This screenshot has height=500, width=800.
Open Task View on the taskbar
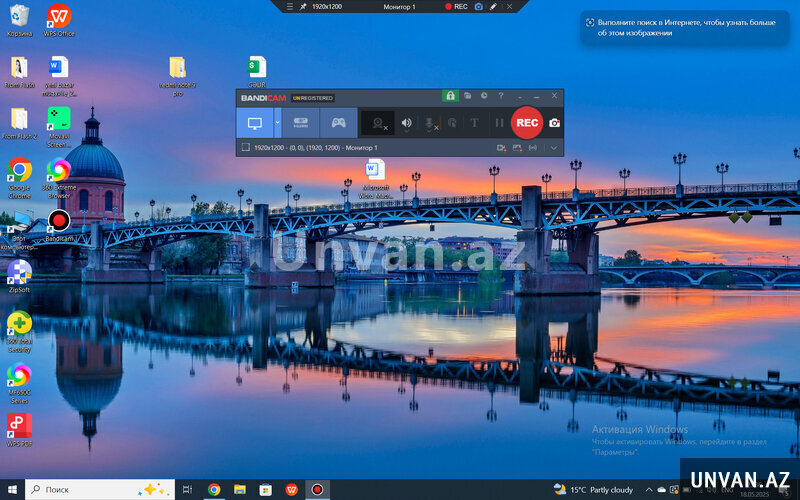point(187,489)
